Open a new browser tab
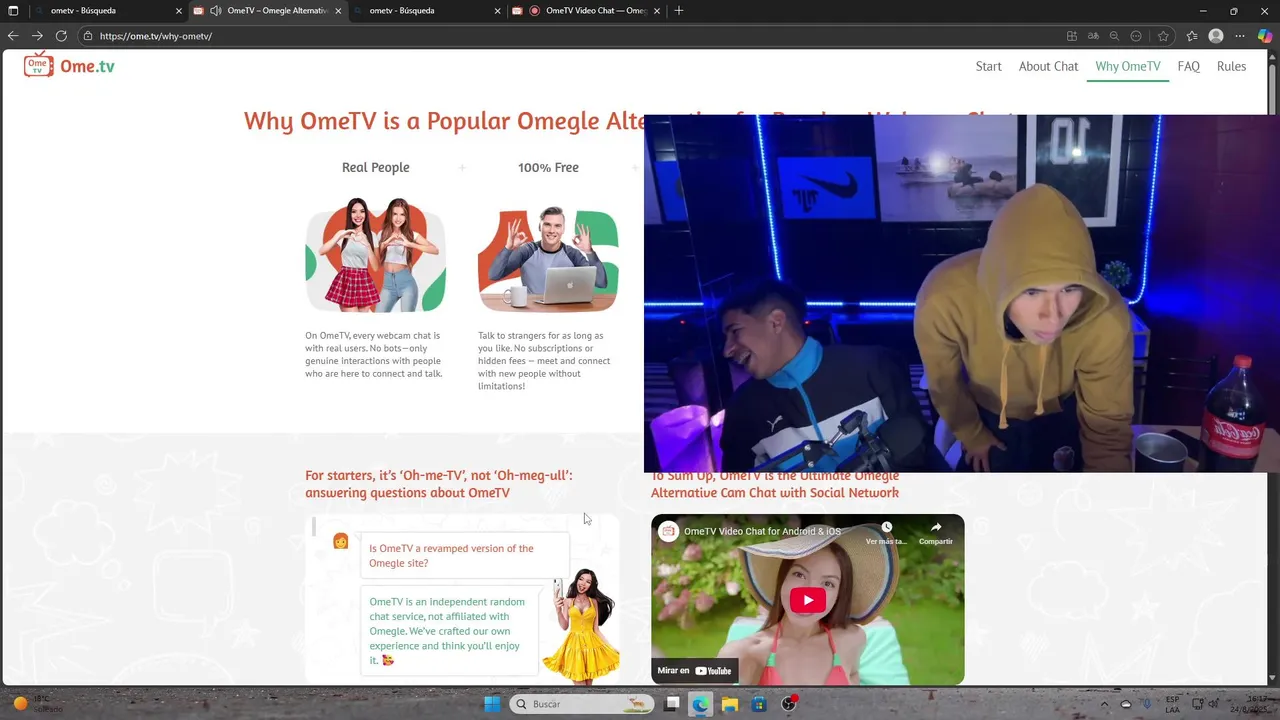This screenshot has width=1280, height=720. pos(679,11)
